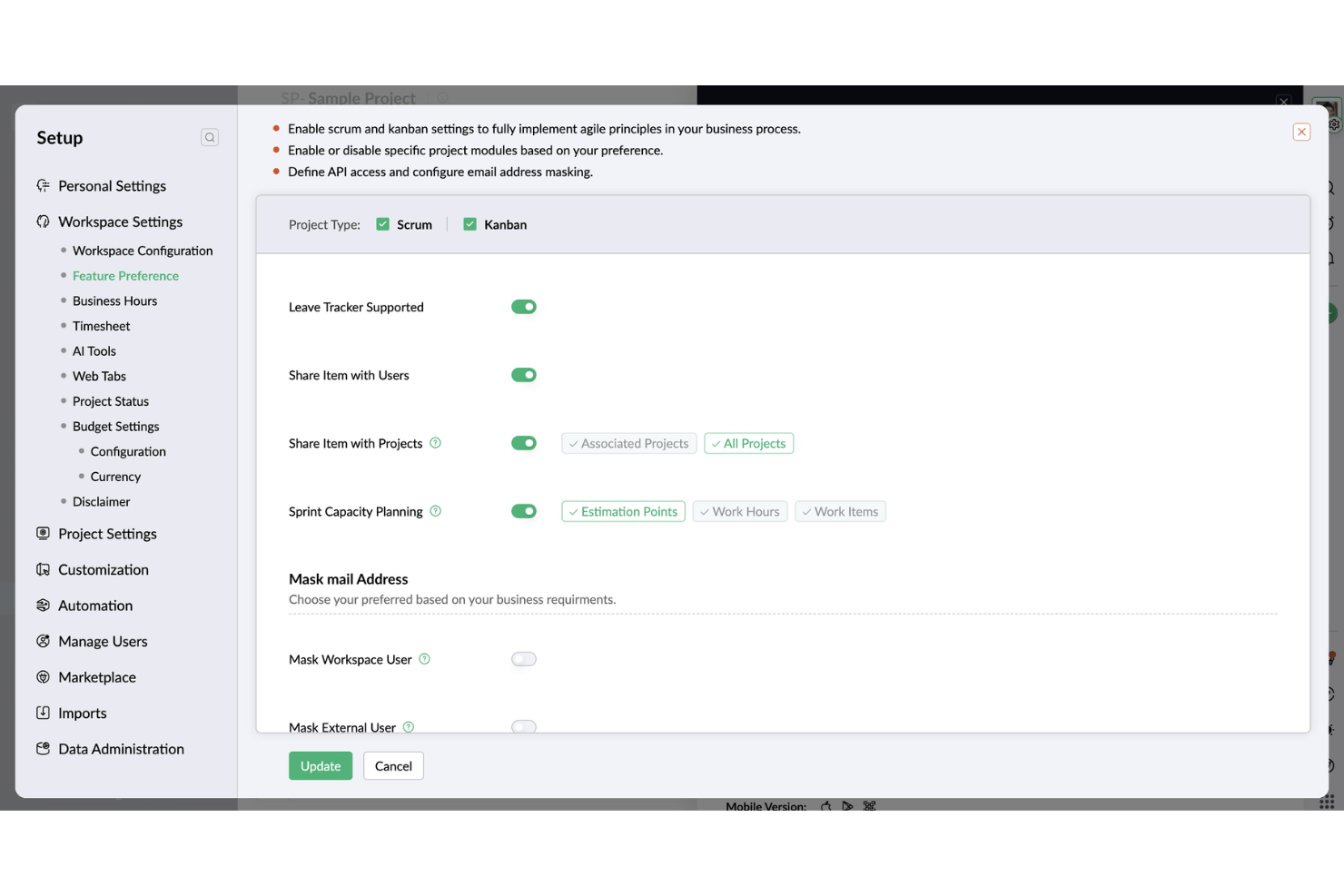1344x896 pixels.
Task: Open Imports section
Action: coord(83,713)
